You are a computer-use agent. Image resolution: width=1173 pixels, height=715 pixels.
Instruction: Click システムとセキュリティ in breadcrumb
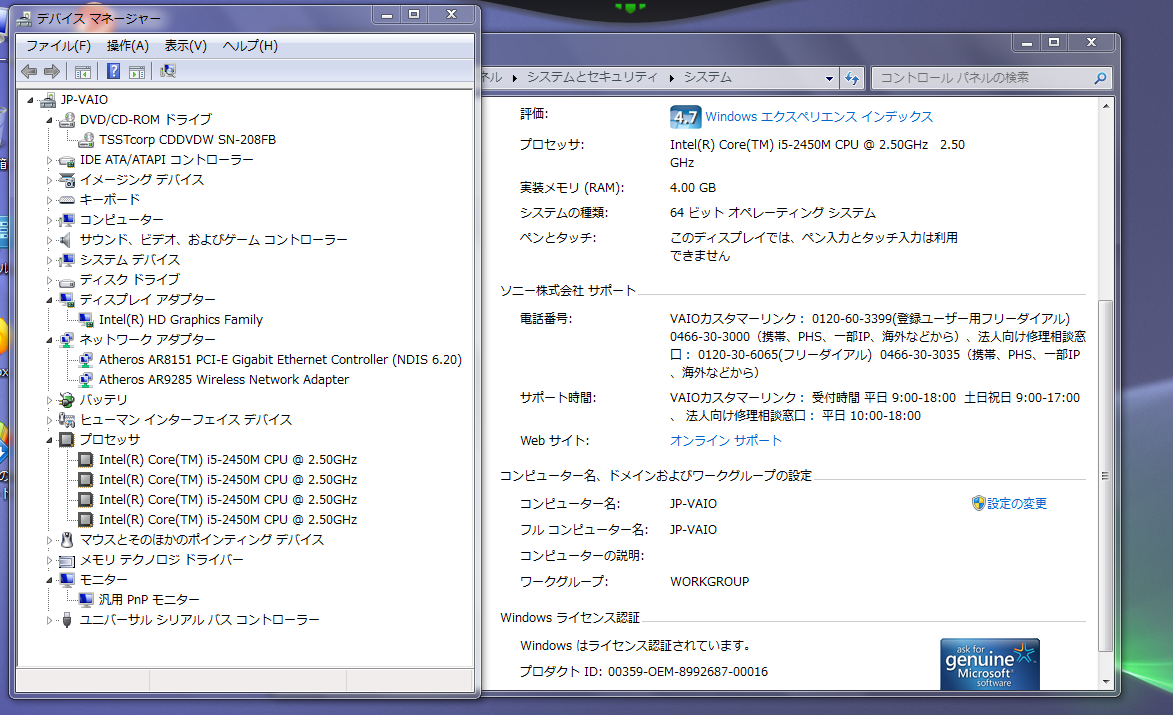point(592,77)
